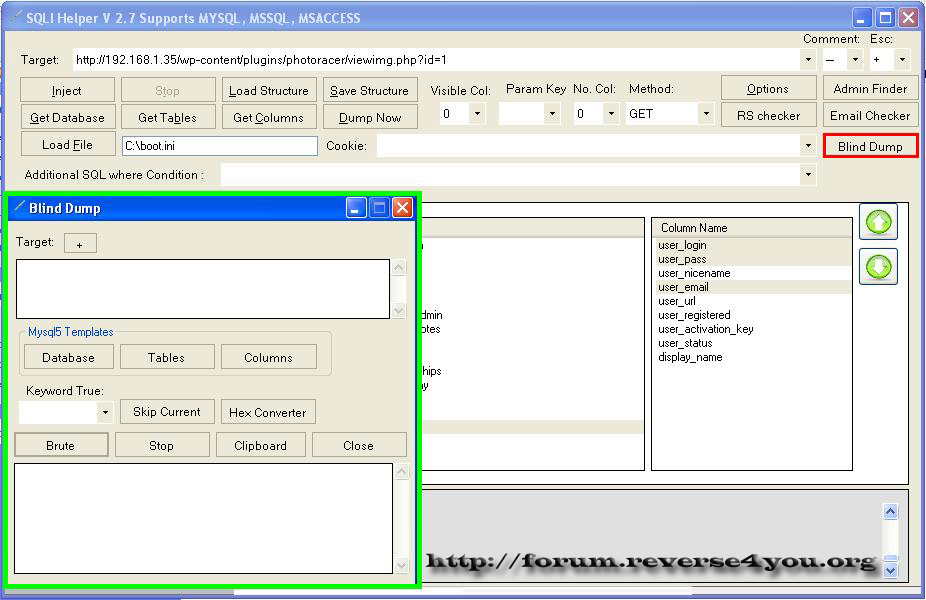Select user_registered column
Image resolution: width=926 pixels, height=600 pixels.
tap(694, 315)
